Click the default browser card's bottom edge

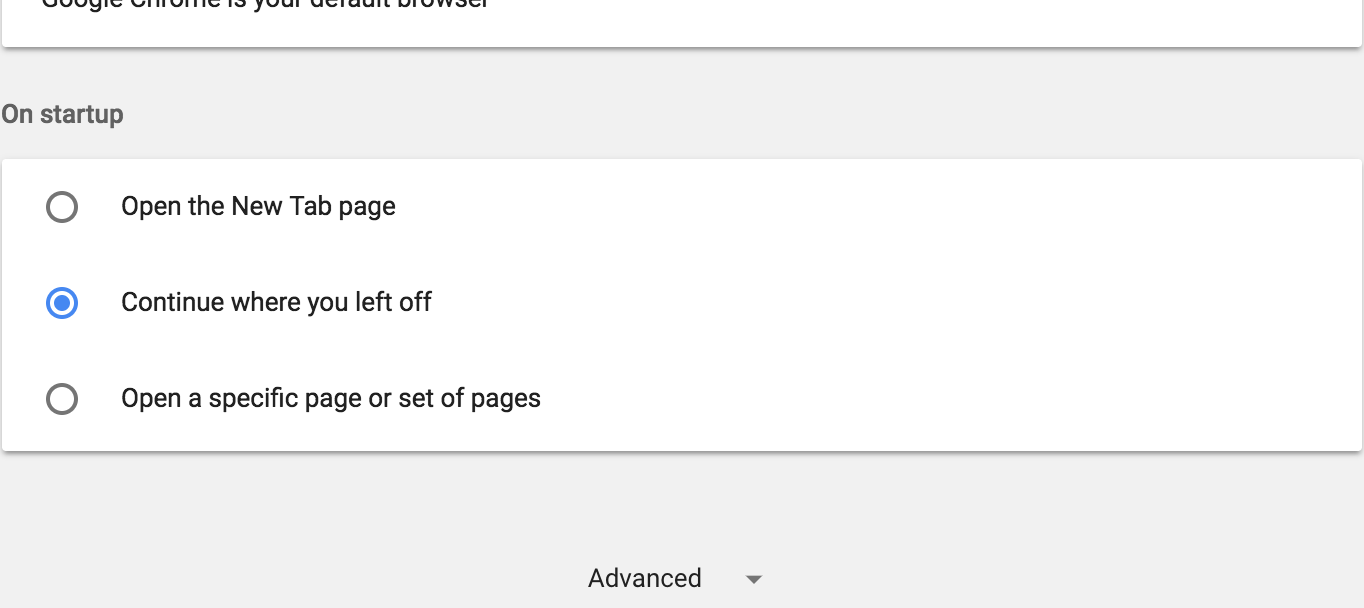click(x=682, y=44)
